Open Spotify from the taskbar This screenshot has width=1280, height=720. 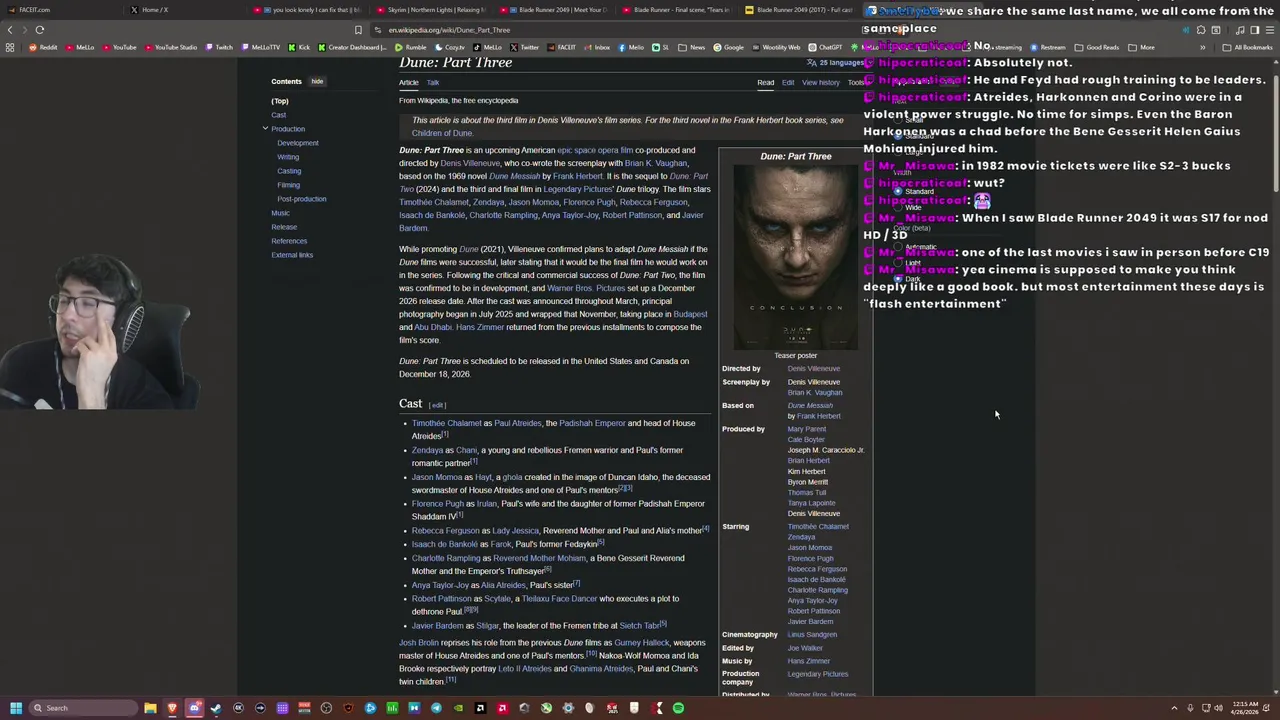point(678,708)
